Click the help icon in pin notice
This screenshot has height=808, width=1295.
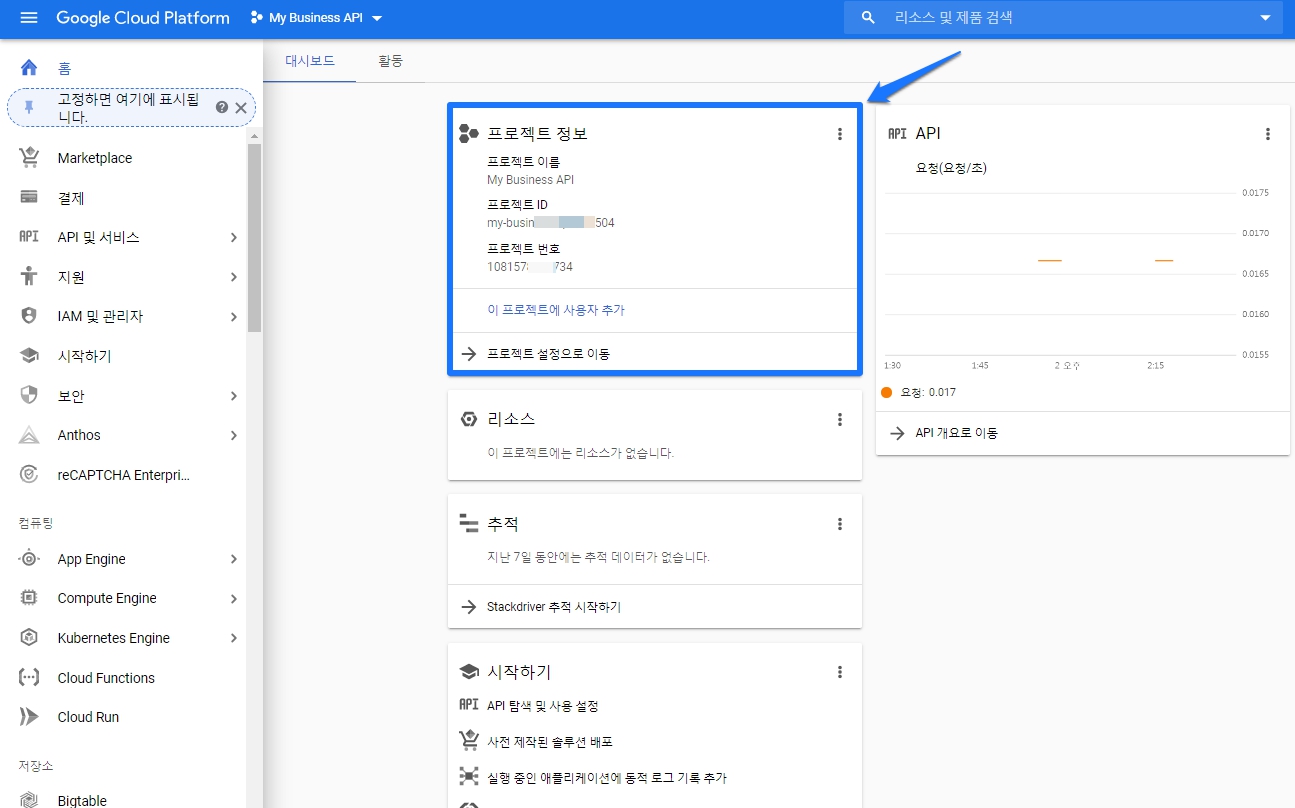tap(221, 107)
